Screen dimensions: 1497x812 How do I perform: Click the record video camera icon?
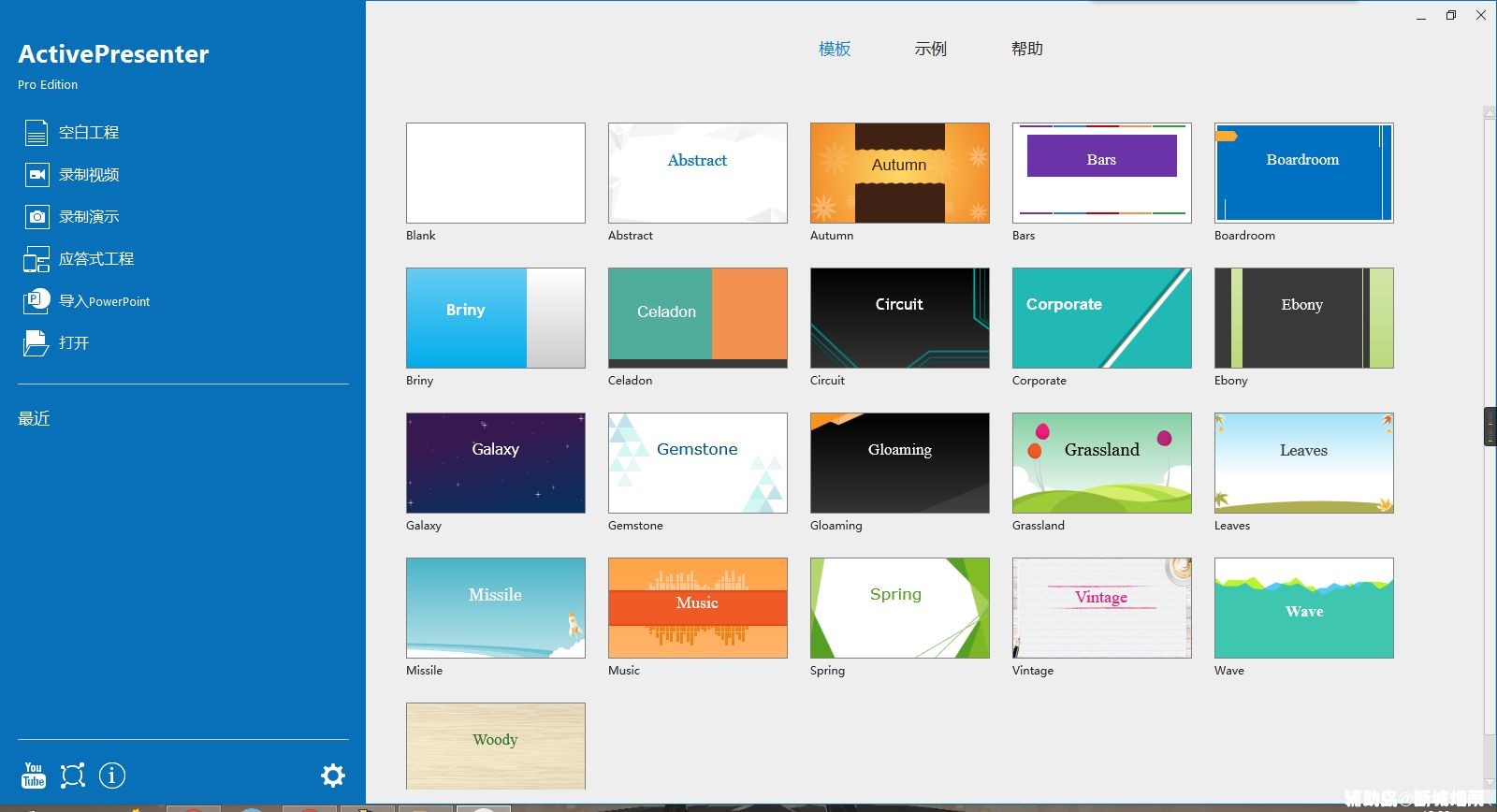point(36,175)
